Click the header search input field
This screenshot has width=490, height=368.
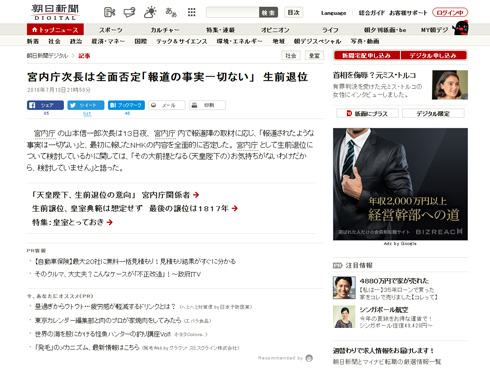click(233, 12)
